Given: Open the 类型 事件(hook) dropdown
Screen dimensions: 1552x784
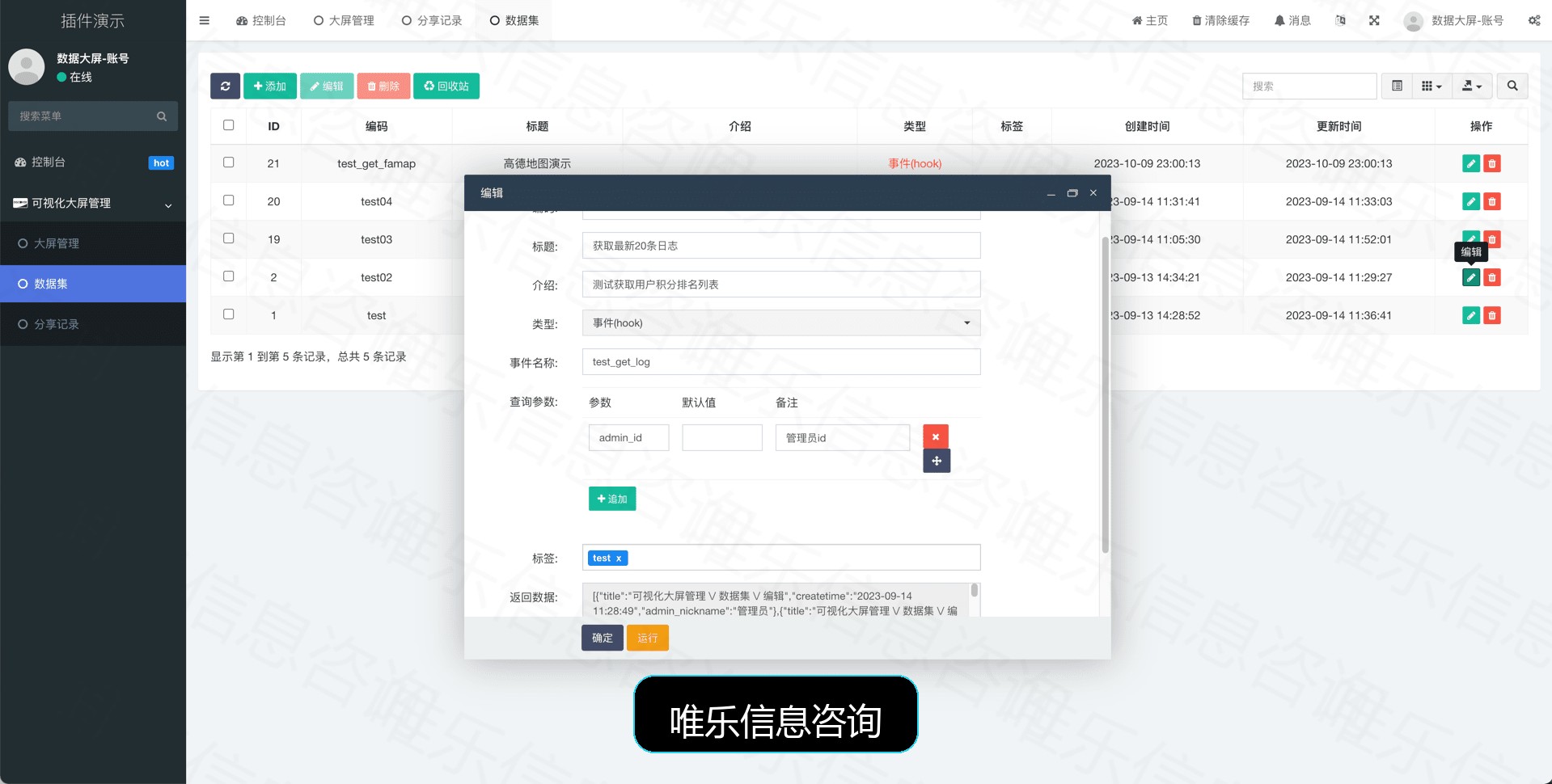Looking at the screenshot, I should click(781, 322).
